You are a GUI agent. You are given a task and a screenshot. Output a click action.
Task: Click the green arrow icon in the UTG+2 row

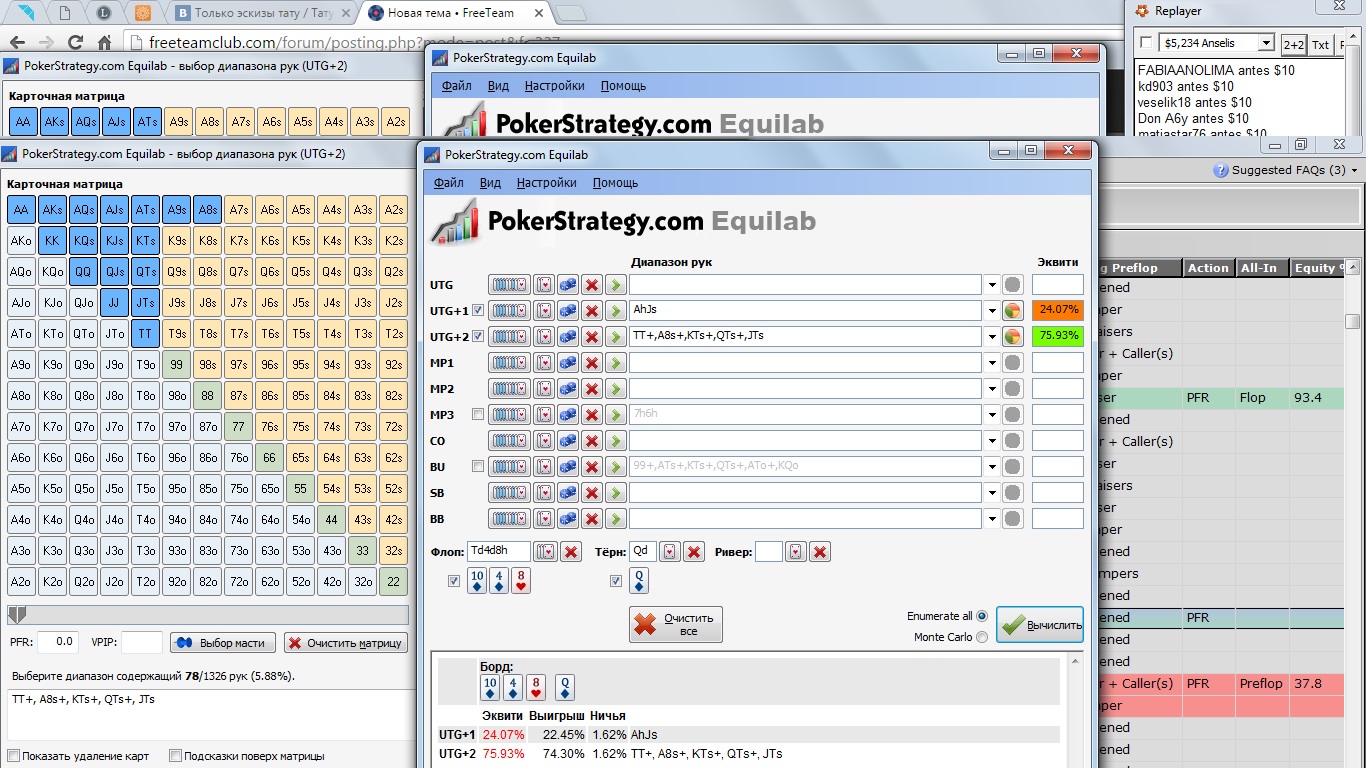click(616, 337)
